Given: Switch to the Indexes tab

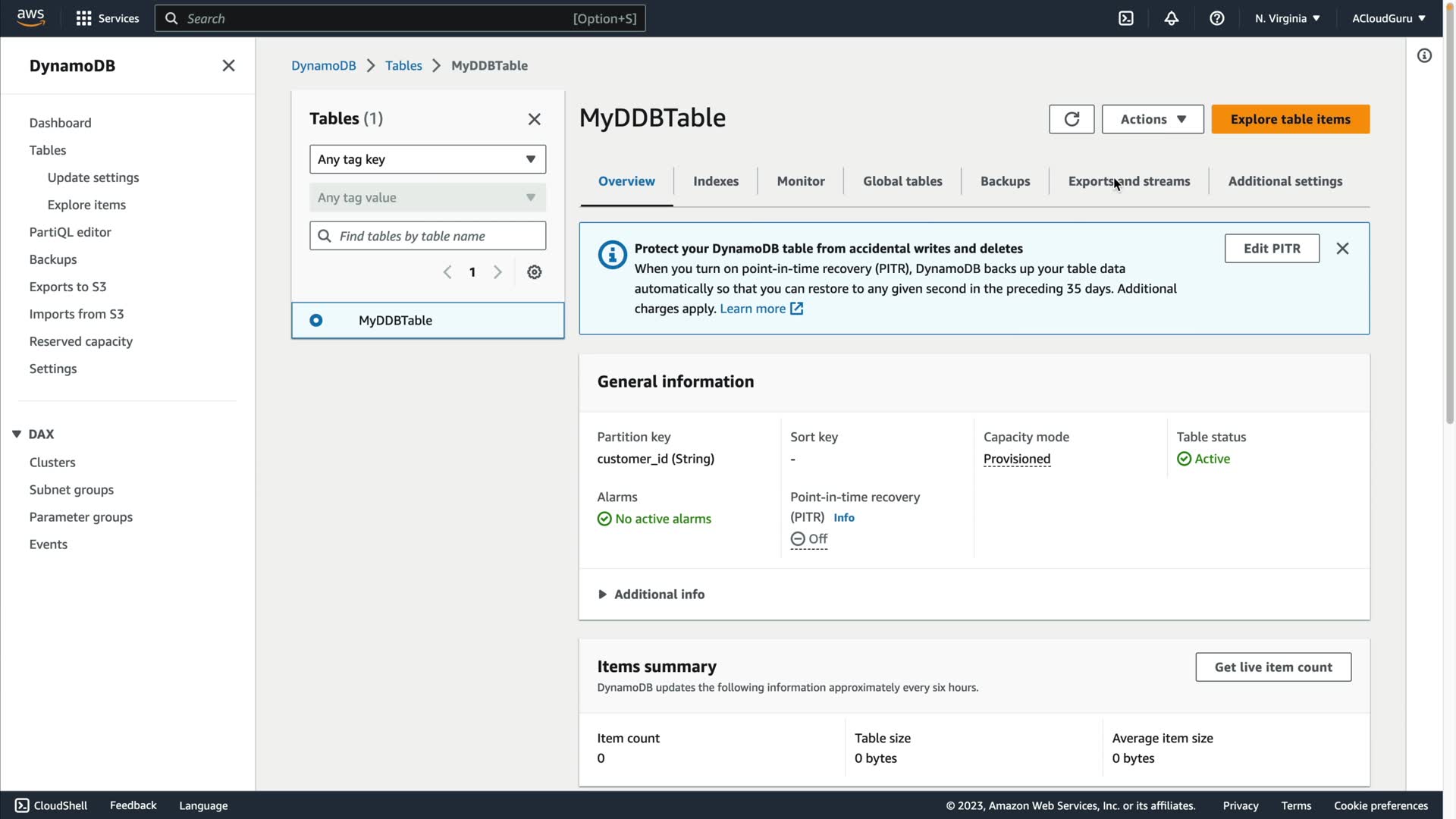Looking at the screenshot, I should point(715,181).
